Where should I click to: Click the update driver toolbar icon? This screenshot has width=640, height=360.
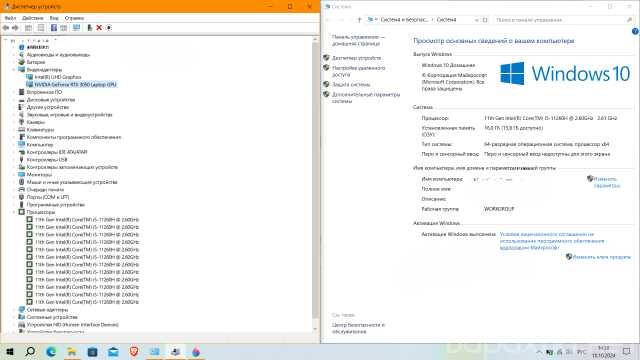point(90,28)
